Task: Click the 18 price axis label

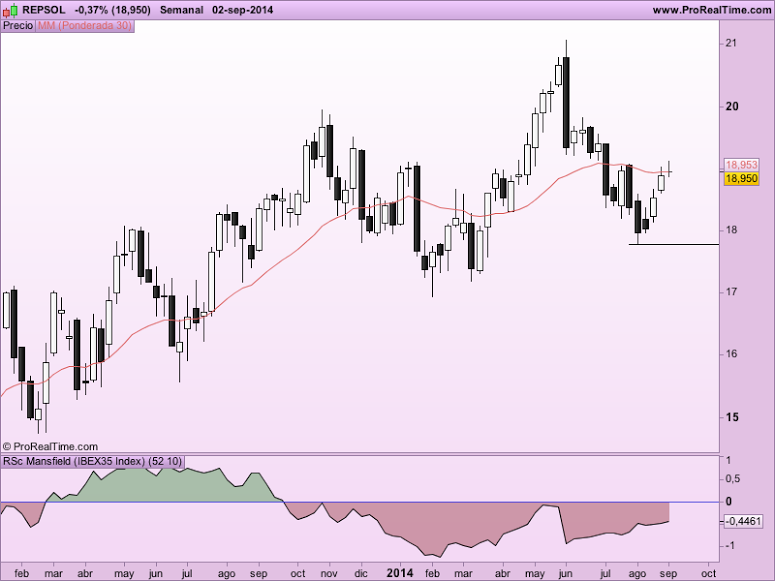Action: tap(731, 230)
